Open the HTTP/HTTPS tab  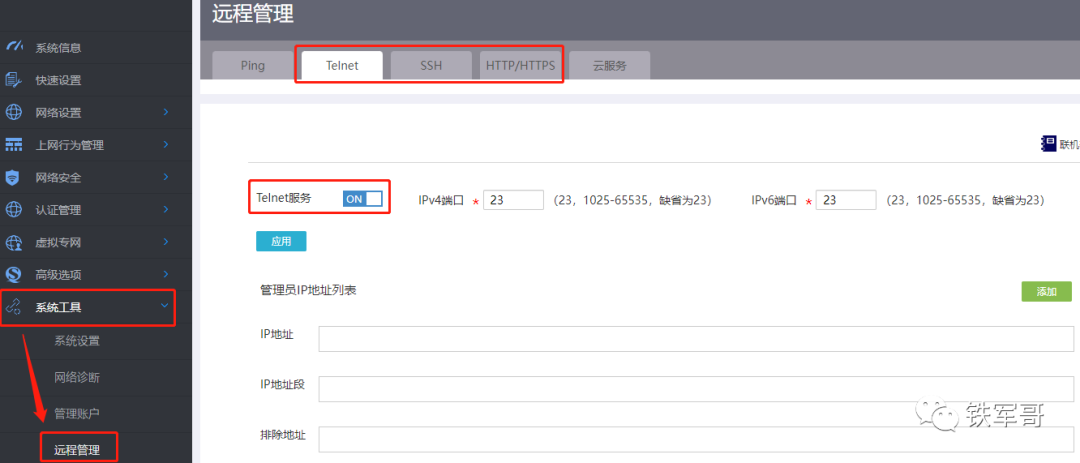click(x=520, y=65)
